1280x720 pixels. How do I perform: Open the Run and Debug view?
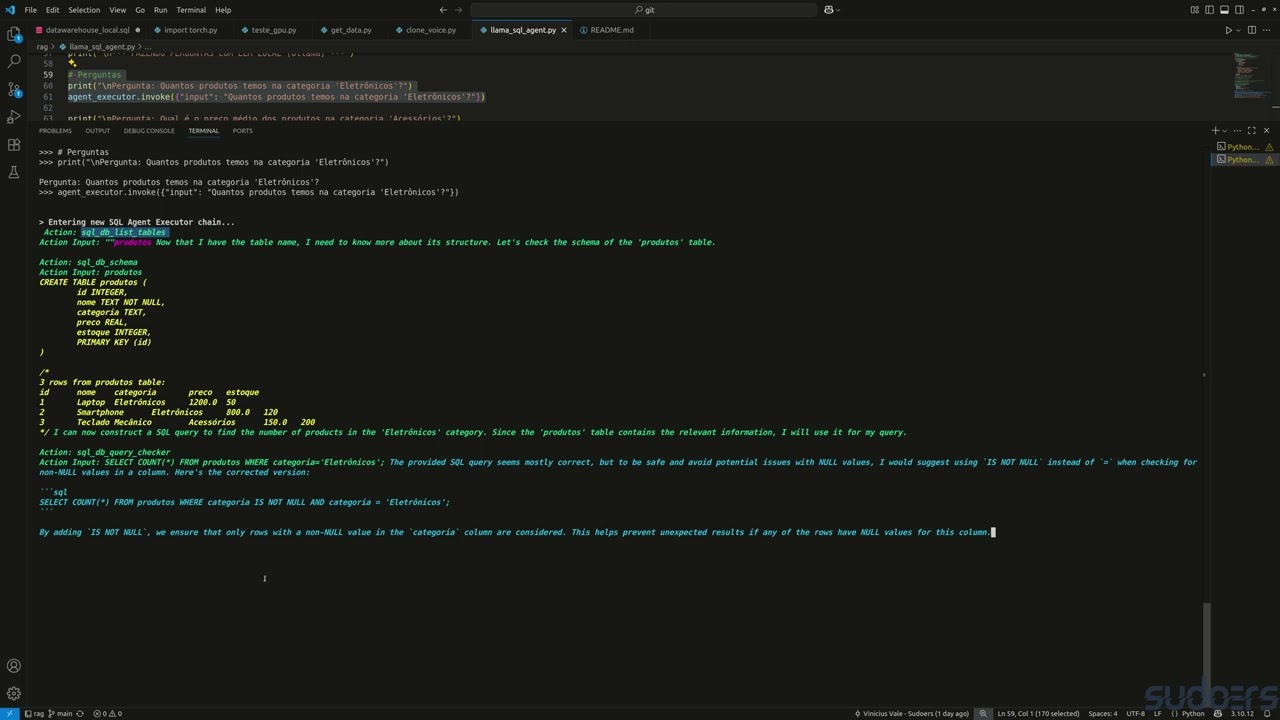14,117
